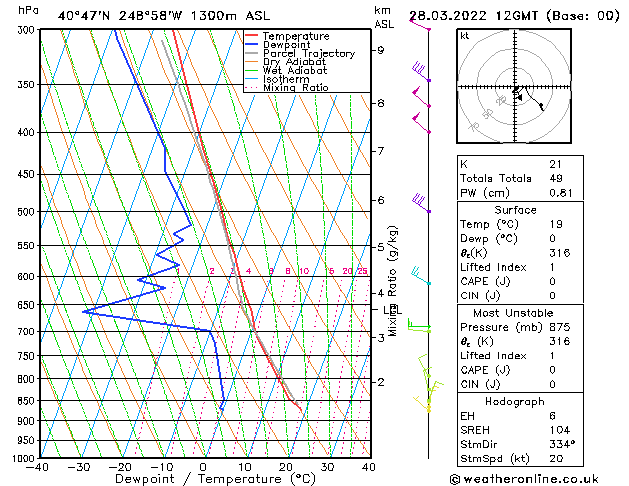Image resolution: width=629 pixels, height=486 pixels.
Task: Click the Isotherm legend label
Action: 286,79
